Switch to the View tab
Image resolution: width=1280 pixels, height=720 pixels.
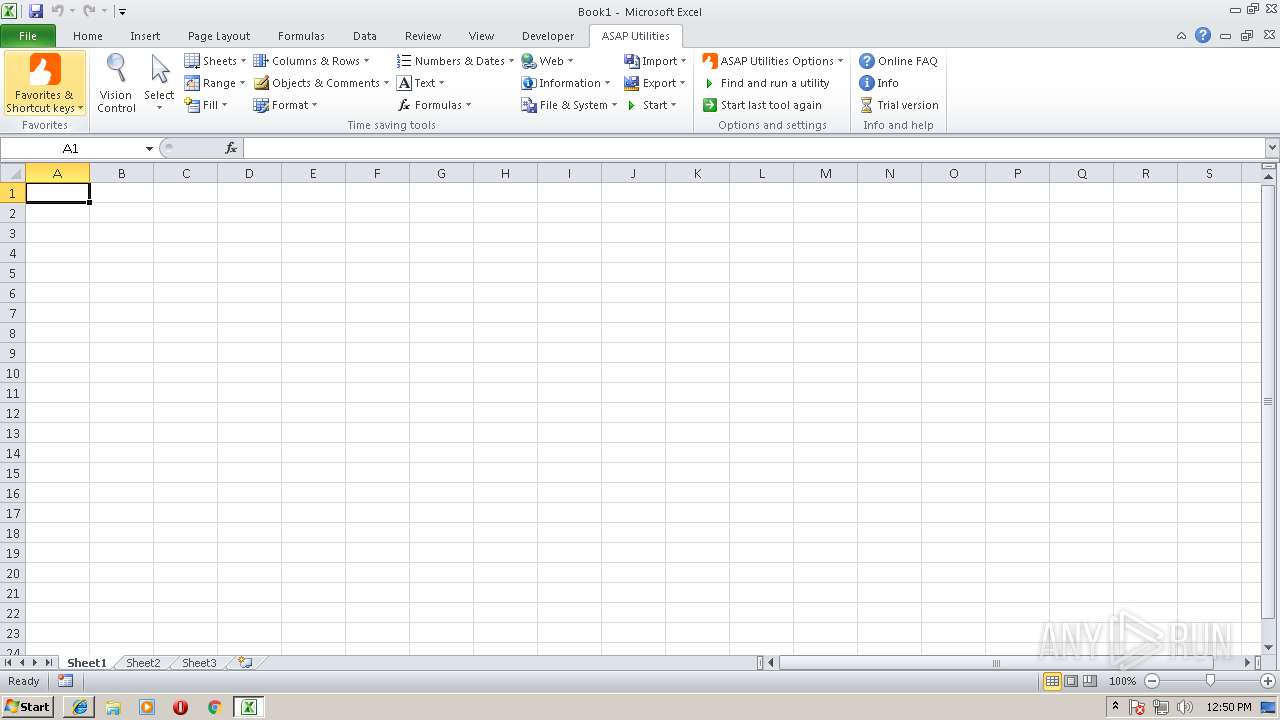(481, 36)
